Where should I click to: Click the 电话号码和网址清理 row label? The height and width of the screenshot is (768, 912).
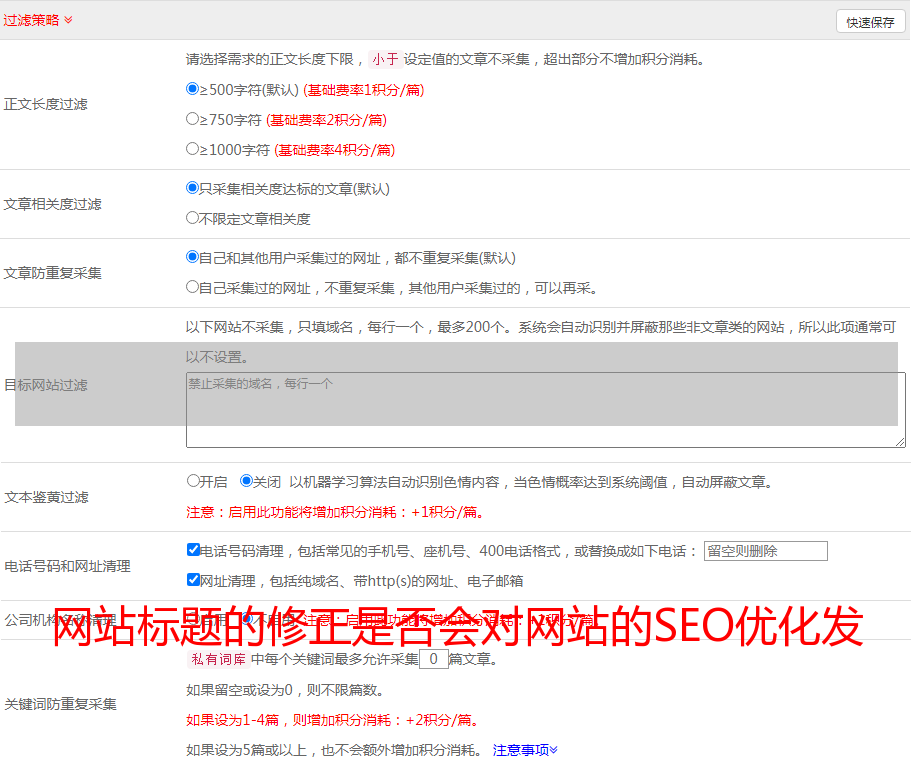[x=67, y=566]
